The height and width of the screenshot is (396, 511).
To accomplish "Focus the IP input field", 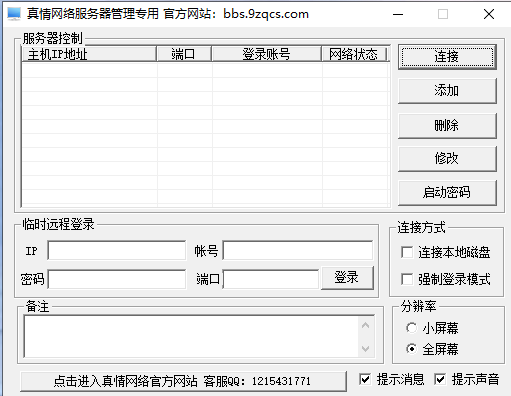I will coord(117,250).
